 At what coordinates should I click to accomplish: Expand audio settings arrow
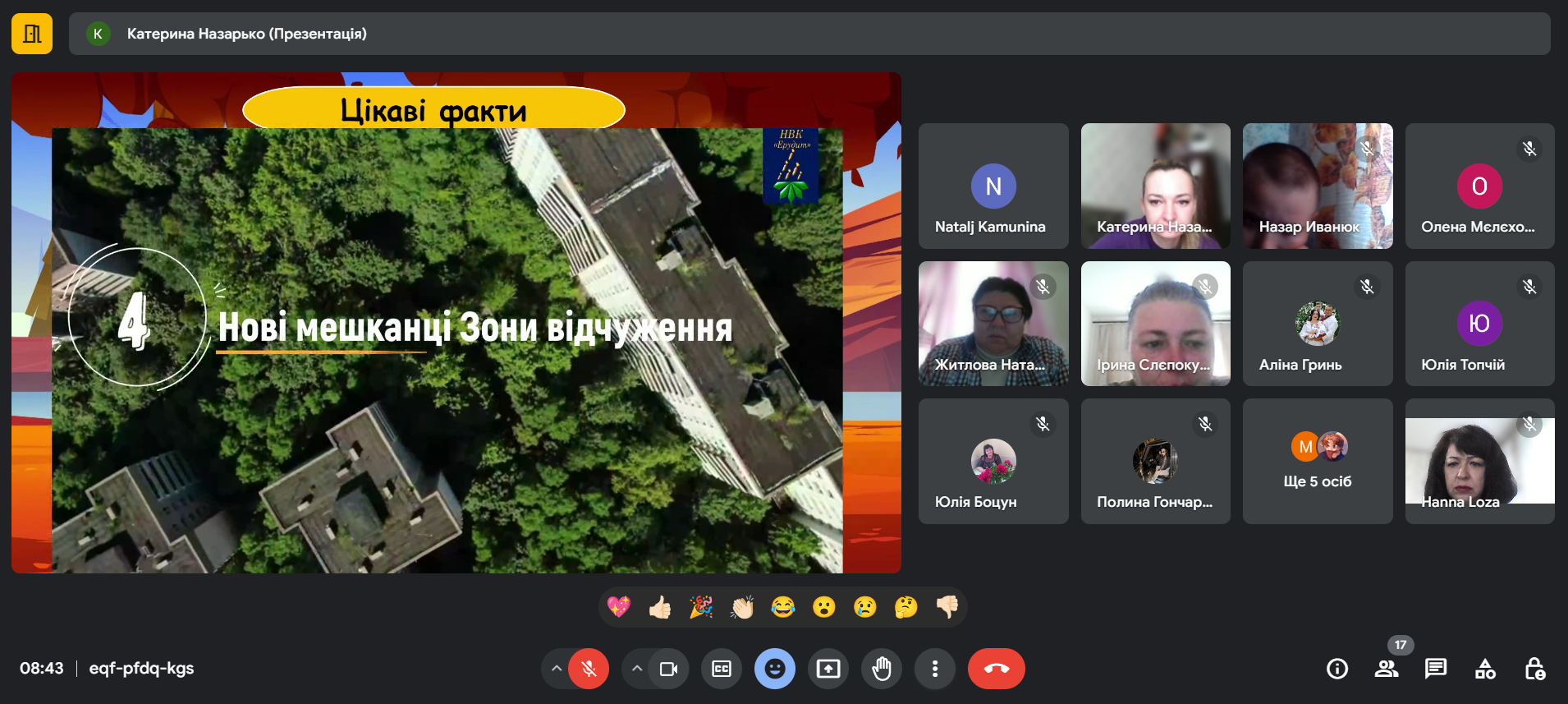(x=557, y=669)
